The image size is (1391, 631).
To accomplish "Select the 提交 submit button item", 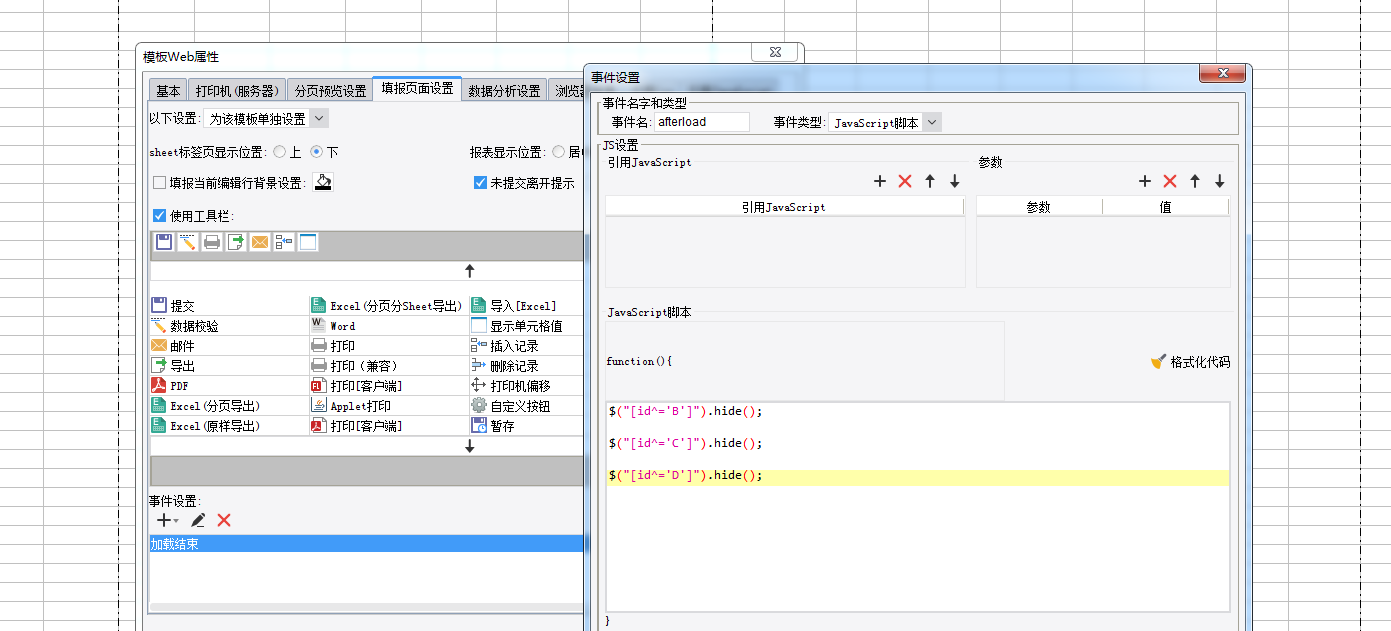I will click(173, 306).
